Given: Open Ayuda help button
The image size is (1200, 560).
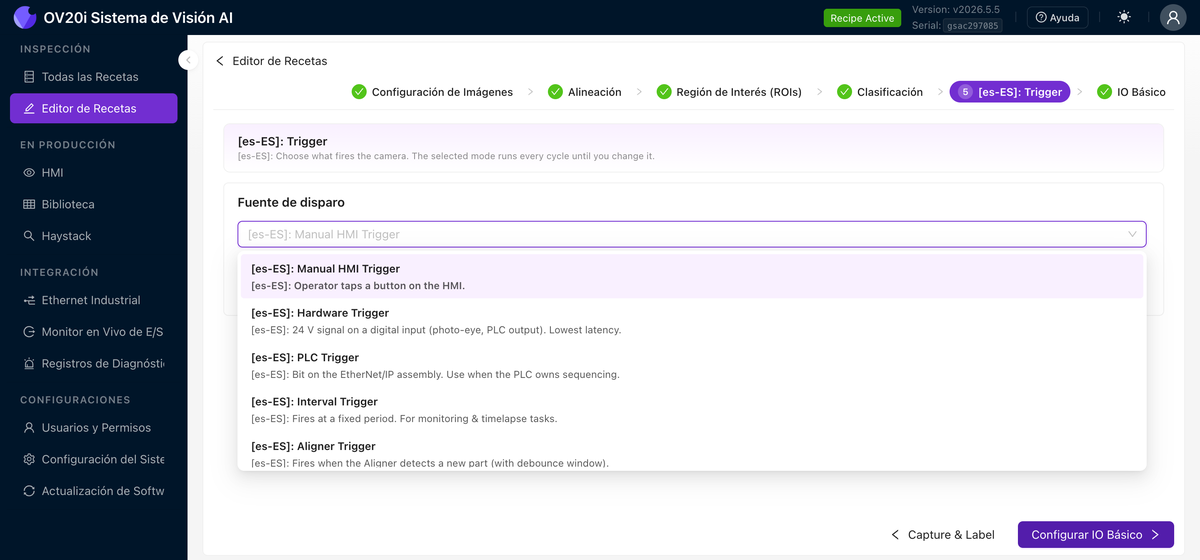Looking at the screenshot, I should click(x=1057, y=18).
